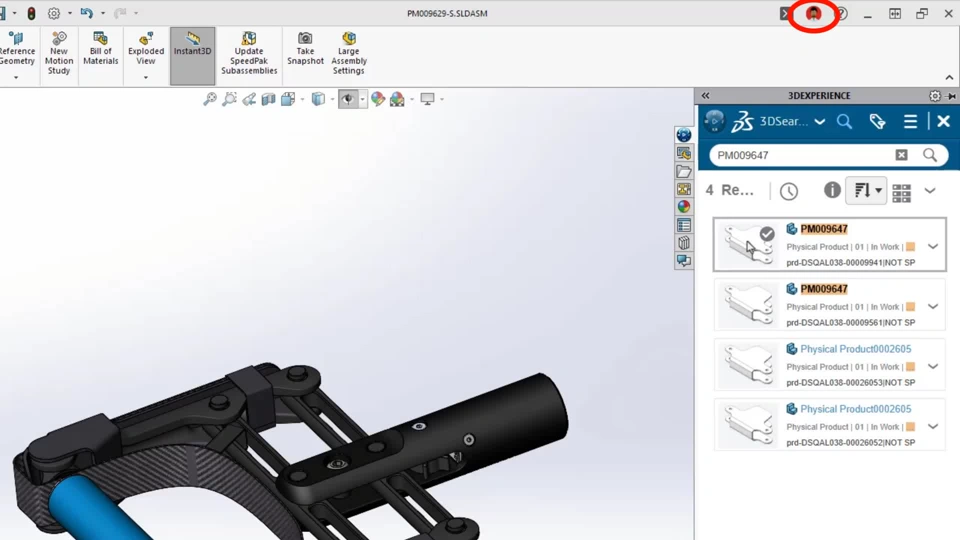Undo the last action
The width and height of the screenshot is (960, 540).
click(x=86, y=13)
